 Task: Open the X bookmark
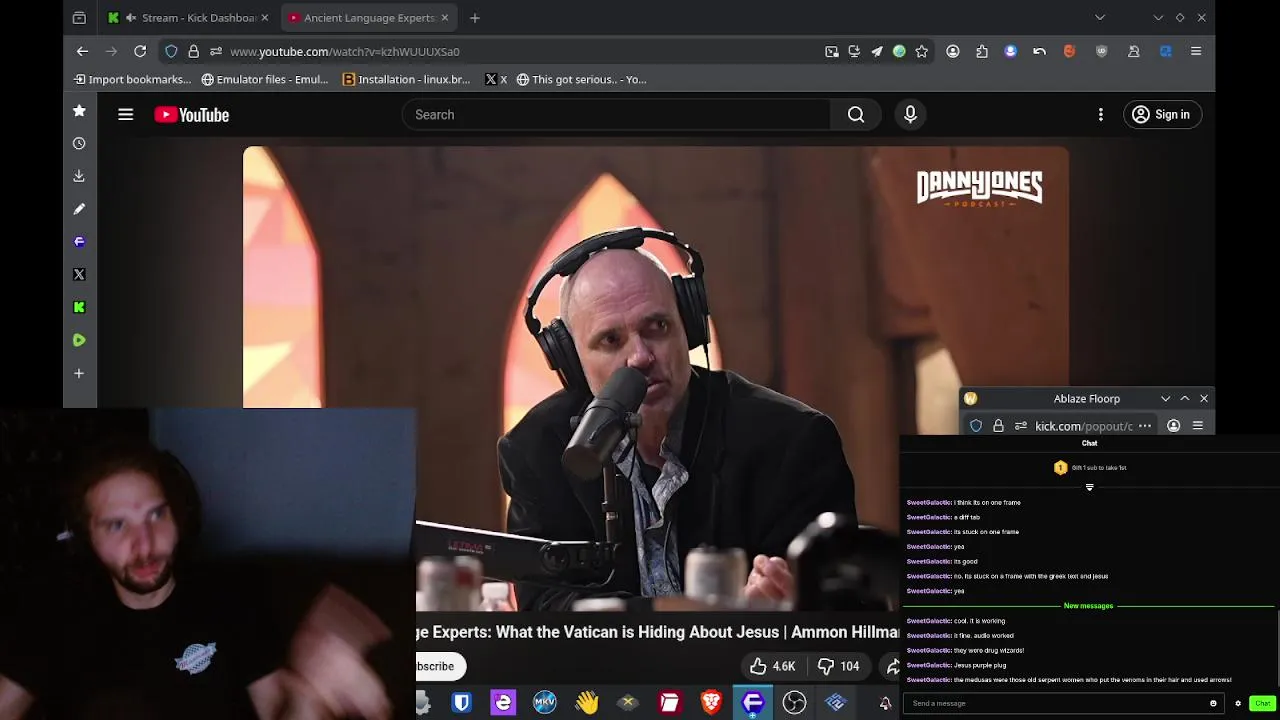[x=496, y=79]
